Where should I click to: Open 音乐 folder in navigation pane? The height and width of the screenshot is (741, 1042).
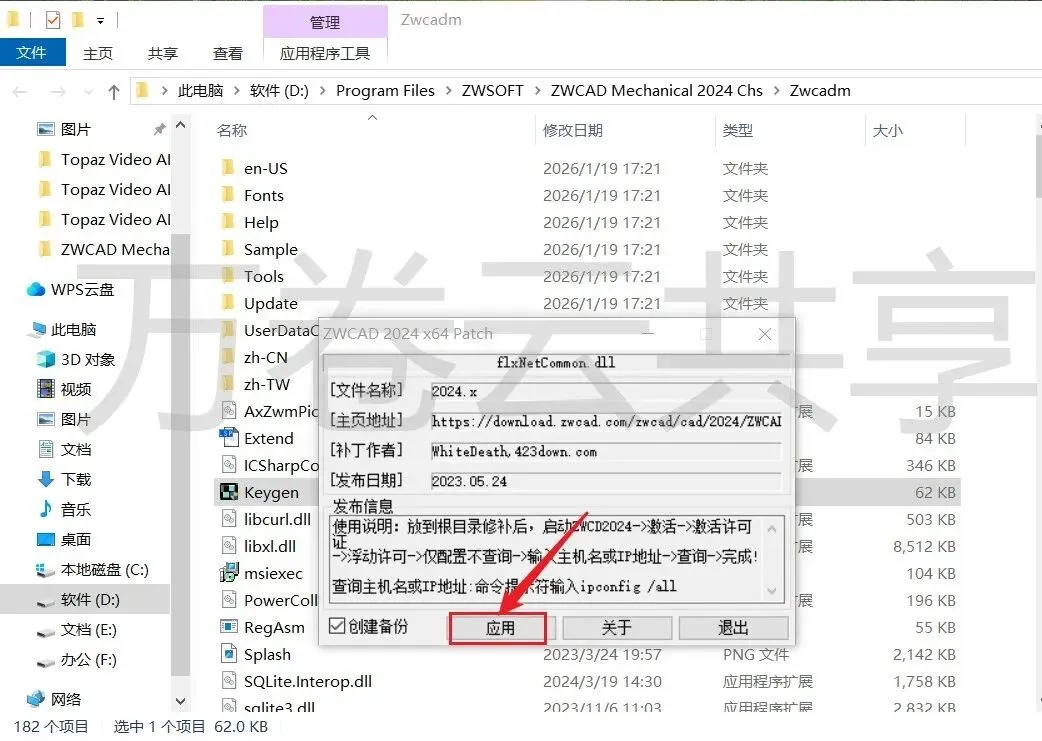pos(76,510)
